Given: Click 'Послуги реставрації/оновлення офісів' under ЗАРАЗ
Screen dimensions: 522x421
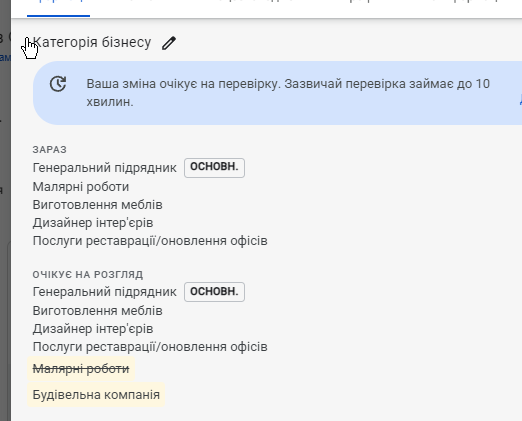Looking at the screenshot, I should [x=150, y=241].
